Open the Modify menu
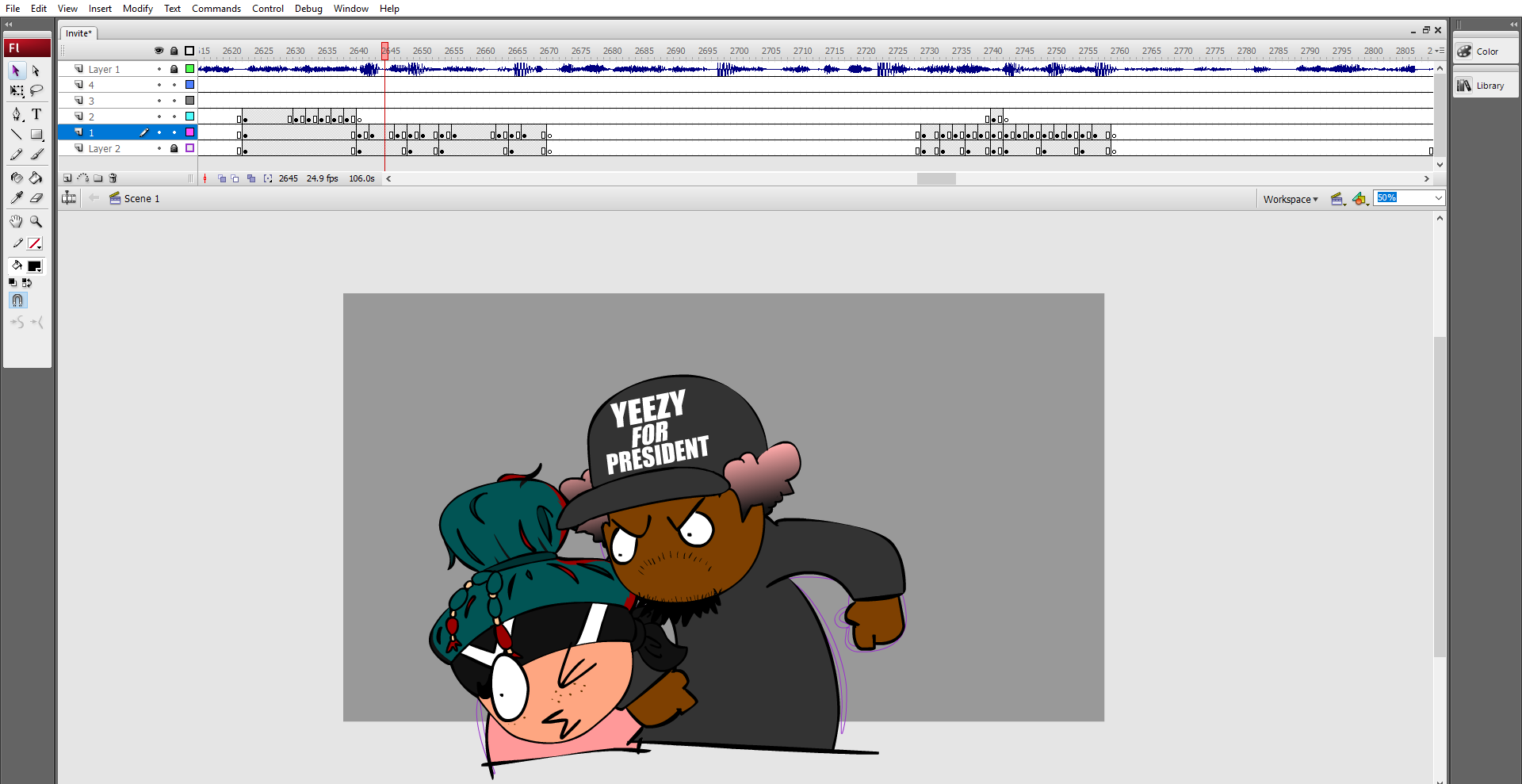The image size is (1522, 784). pos(138,9)
